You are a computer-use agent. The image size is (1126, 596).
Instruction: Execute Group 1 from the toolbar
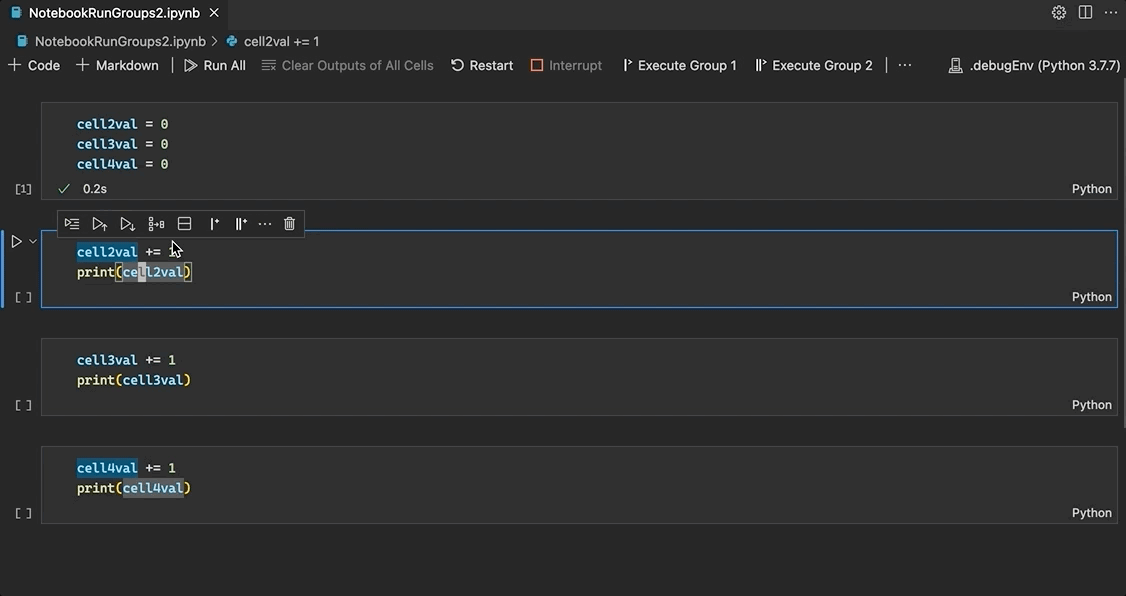pyautogui.click(x=679, y=64)
